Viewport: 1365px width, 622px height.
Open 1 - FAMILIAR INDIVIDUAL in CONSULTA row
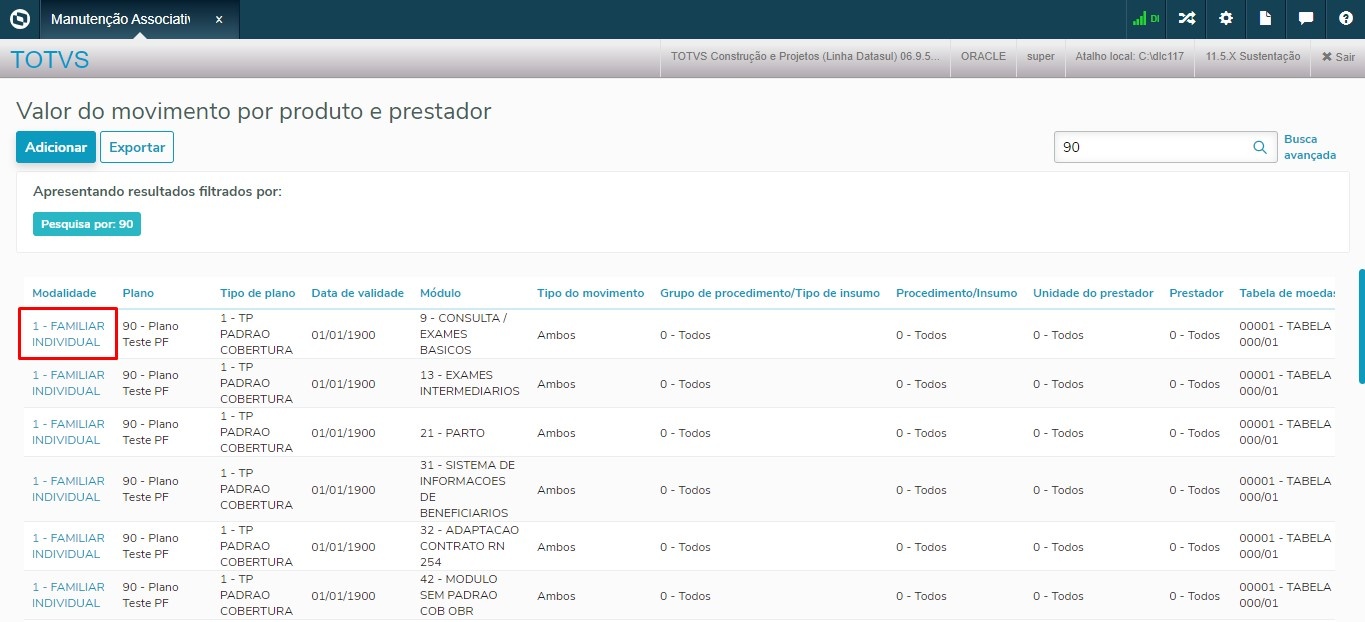click(68, 334)
